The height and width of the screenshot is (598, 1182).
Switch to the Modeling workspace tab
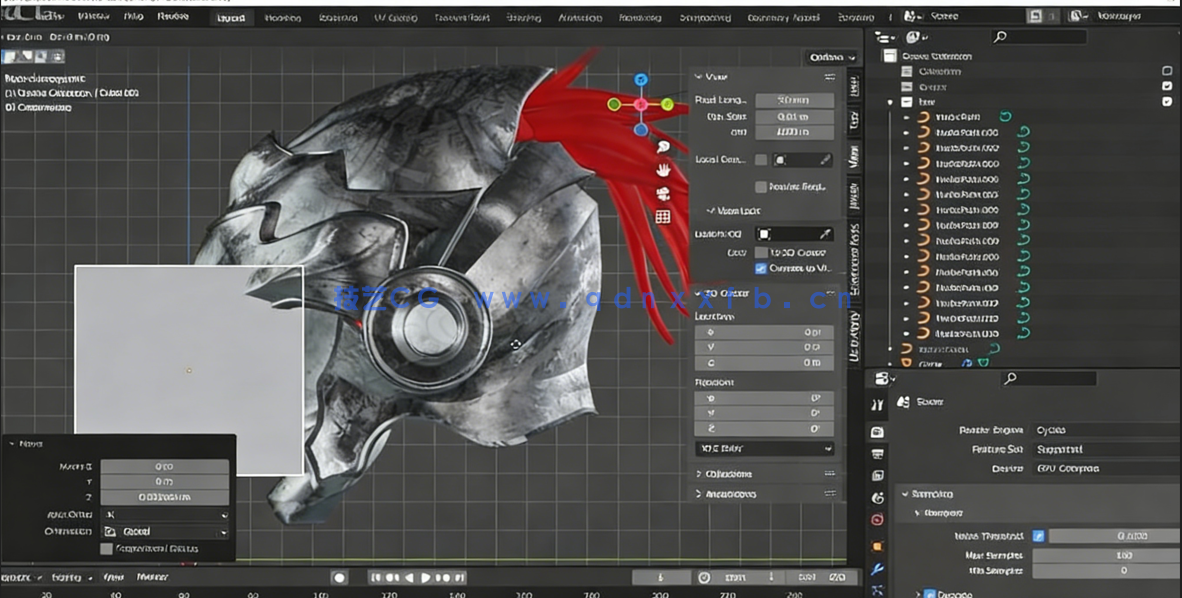click(x=283, y=17)
